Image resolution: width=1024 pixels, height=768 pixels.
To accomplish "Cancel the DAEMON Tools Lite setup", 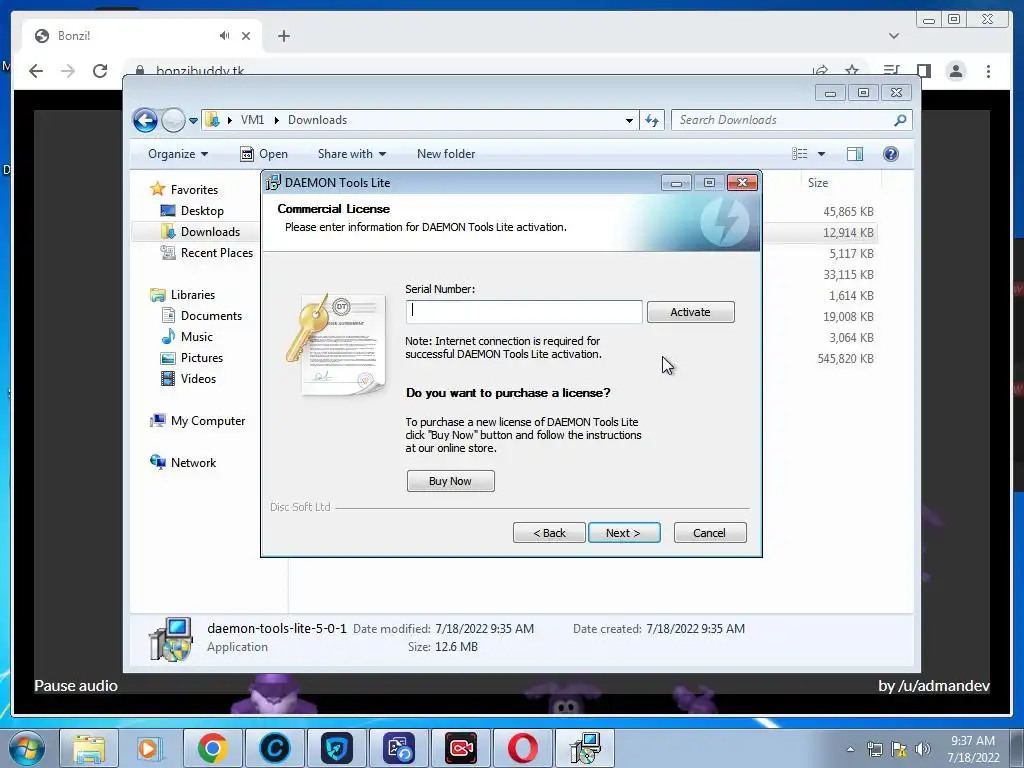I will click(x=709, y=533).
